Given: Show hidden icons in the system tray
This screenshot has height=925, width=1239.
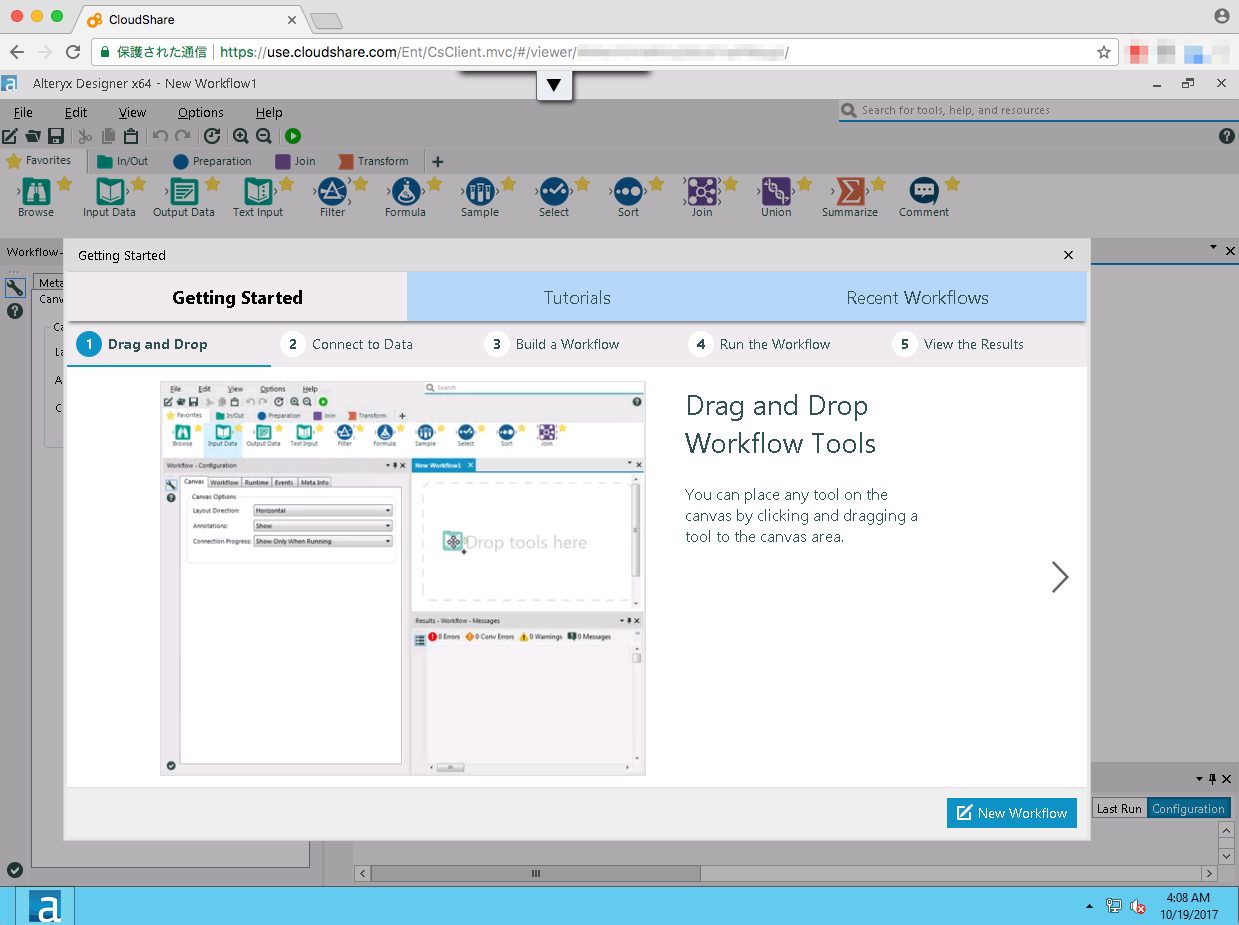Looking at the screenshot, I should 1089,907.
